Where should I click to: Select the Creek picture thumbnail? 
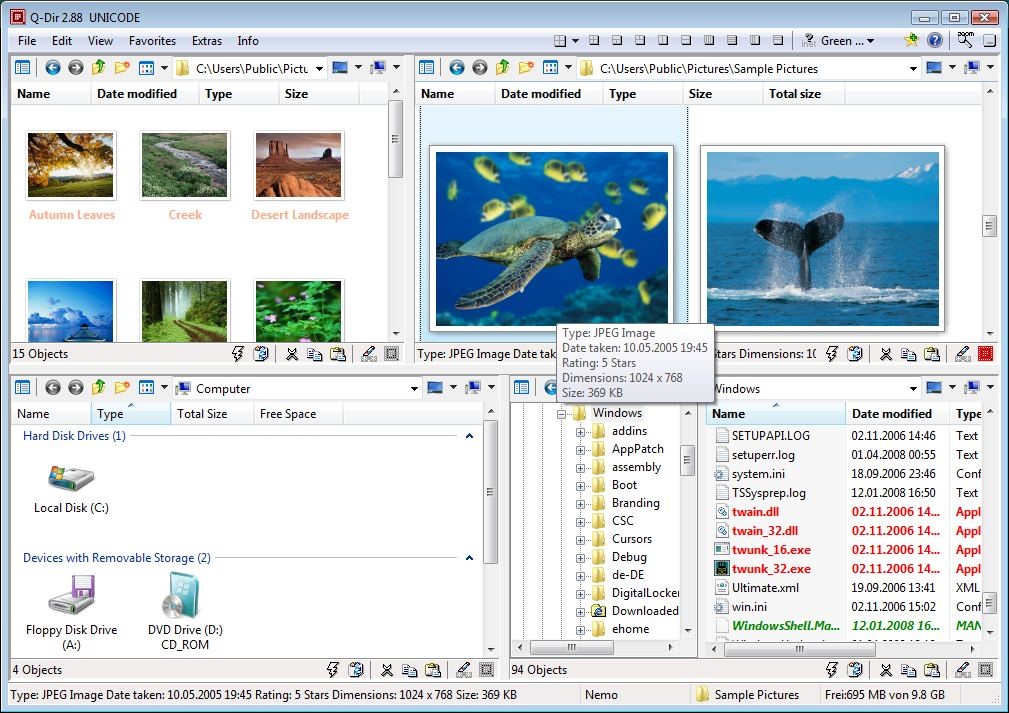pyautogui.click(x=185, y=166)
